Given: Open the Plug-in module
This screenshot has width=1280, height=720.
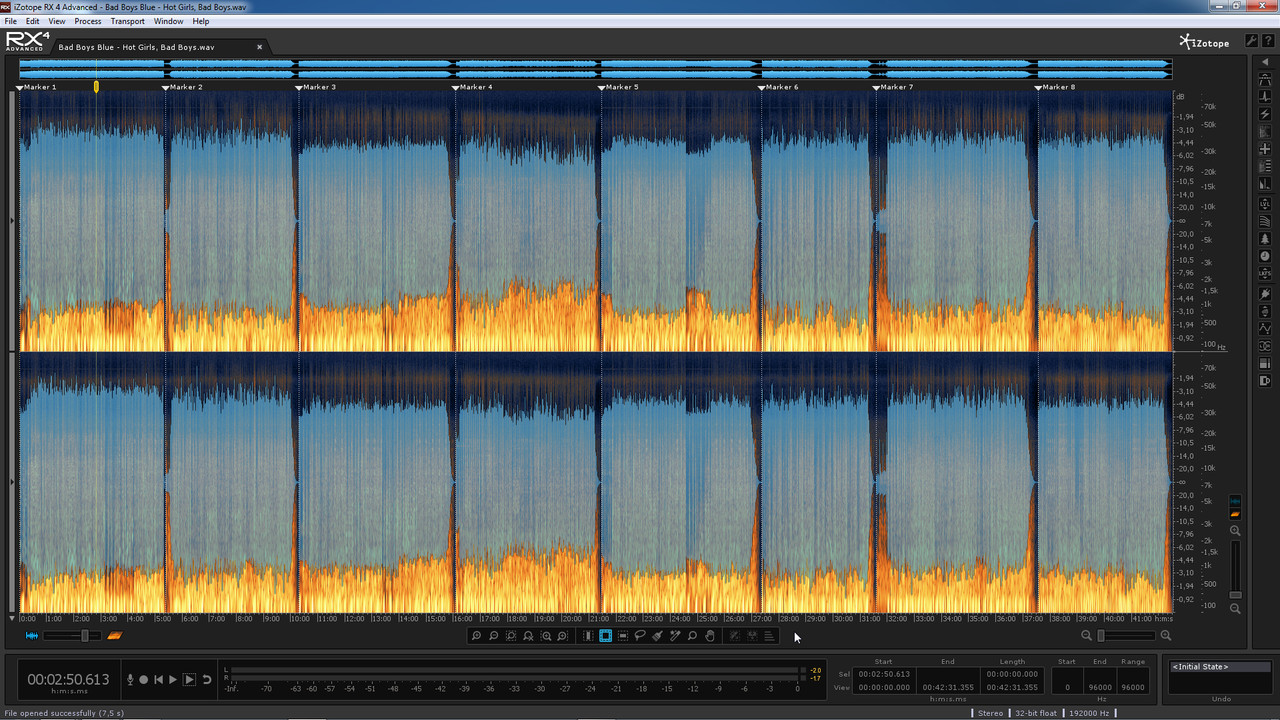Looking at the screenshot, I should (x=1265, y=292).
